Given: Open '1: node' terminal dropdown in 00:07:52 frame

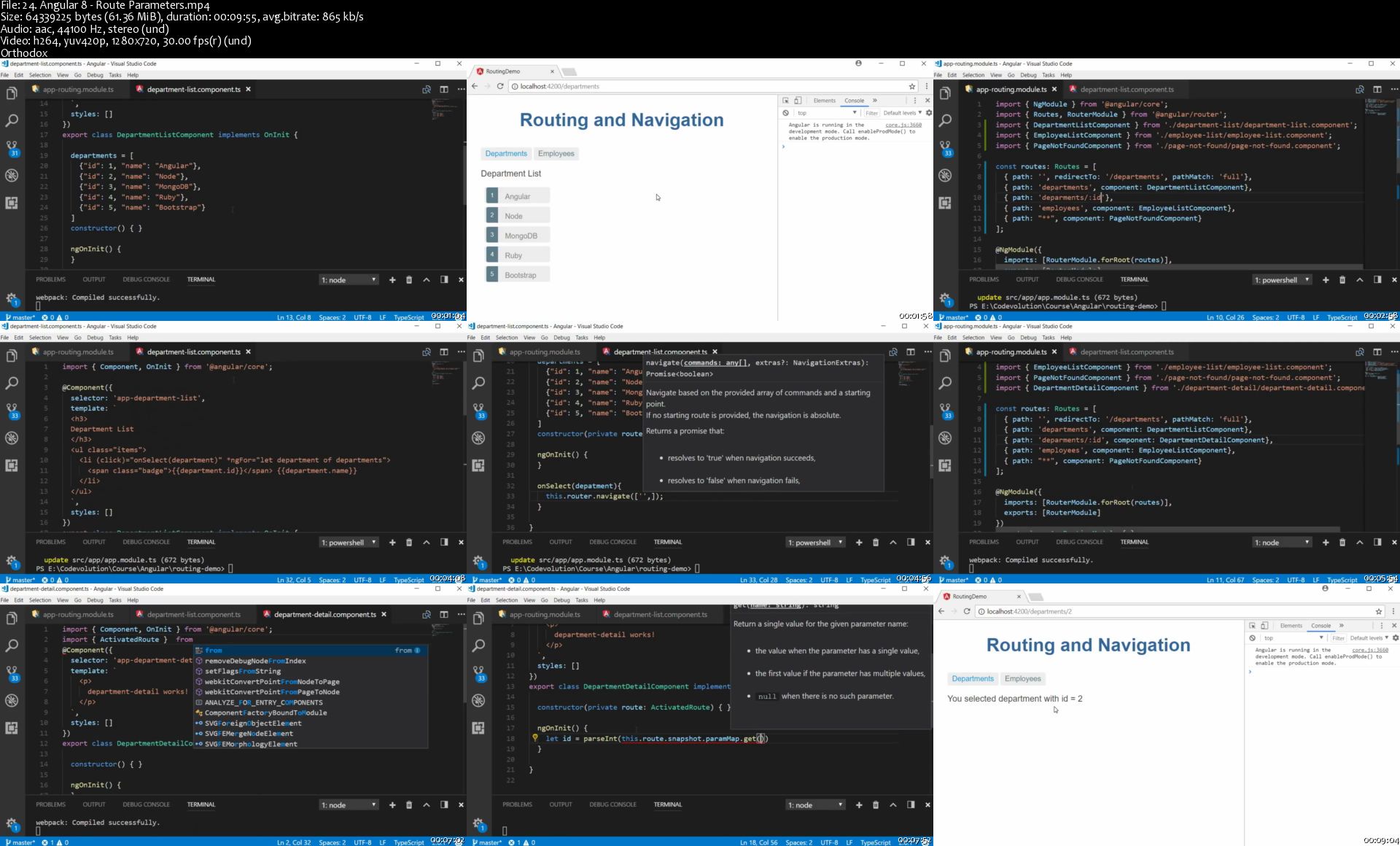Looking at the screenshot, I should (x=815, y=804).
